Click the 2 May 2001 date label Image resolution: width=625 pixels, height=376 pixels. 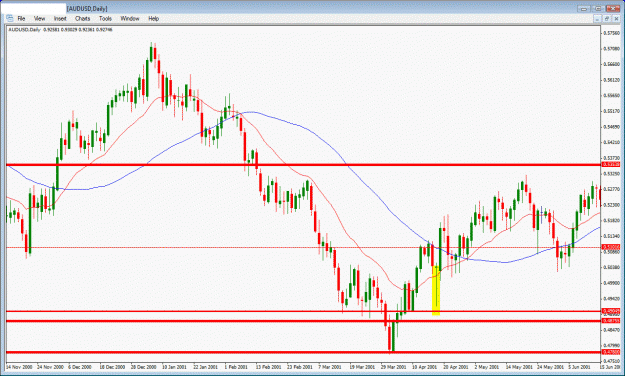click(x=487, y=367)
